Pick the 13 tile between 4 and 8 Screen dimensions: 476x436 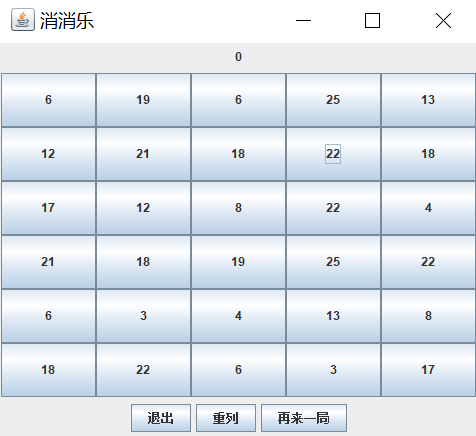333,316
